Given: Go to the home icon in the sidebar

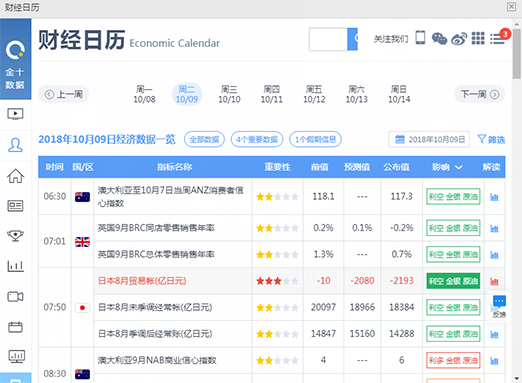Looking at the screenshot, I should pyautogui.click(x=15, y=176).
